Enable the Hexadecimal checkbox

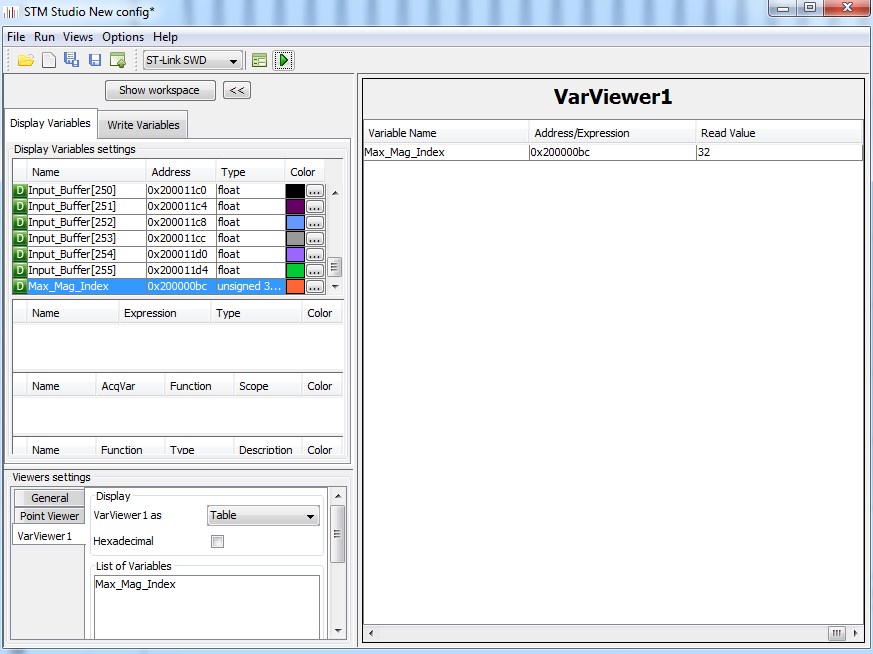pos(217,542)
